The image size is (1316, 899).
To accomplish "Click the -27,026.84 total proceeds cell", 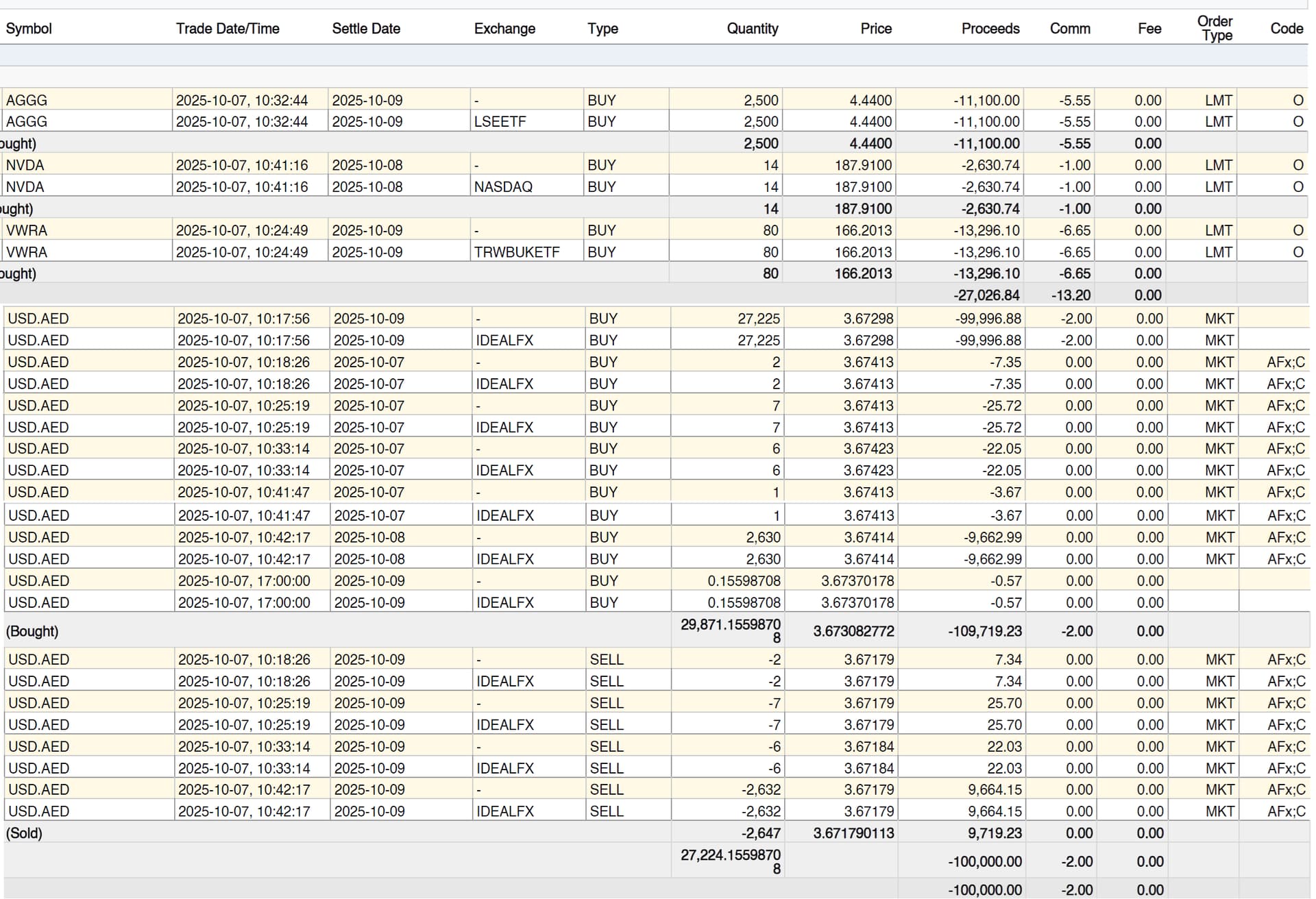I will pos(986,295).
